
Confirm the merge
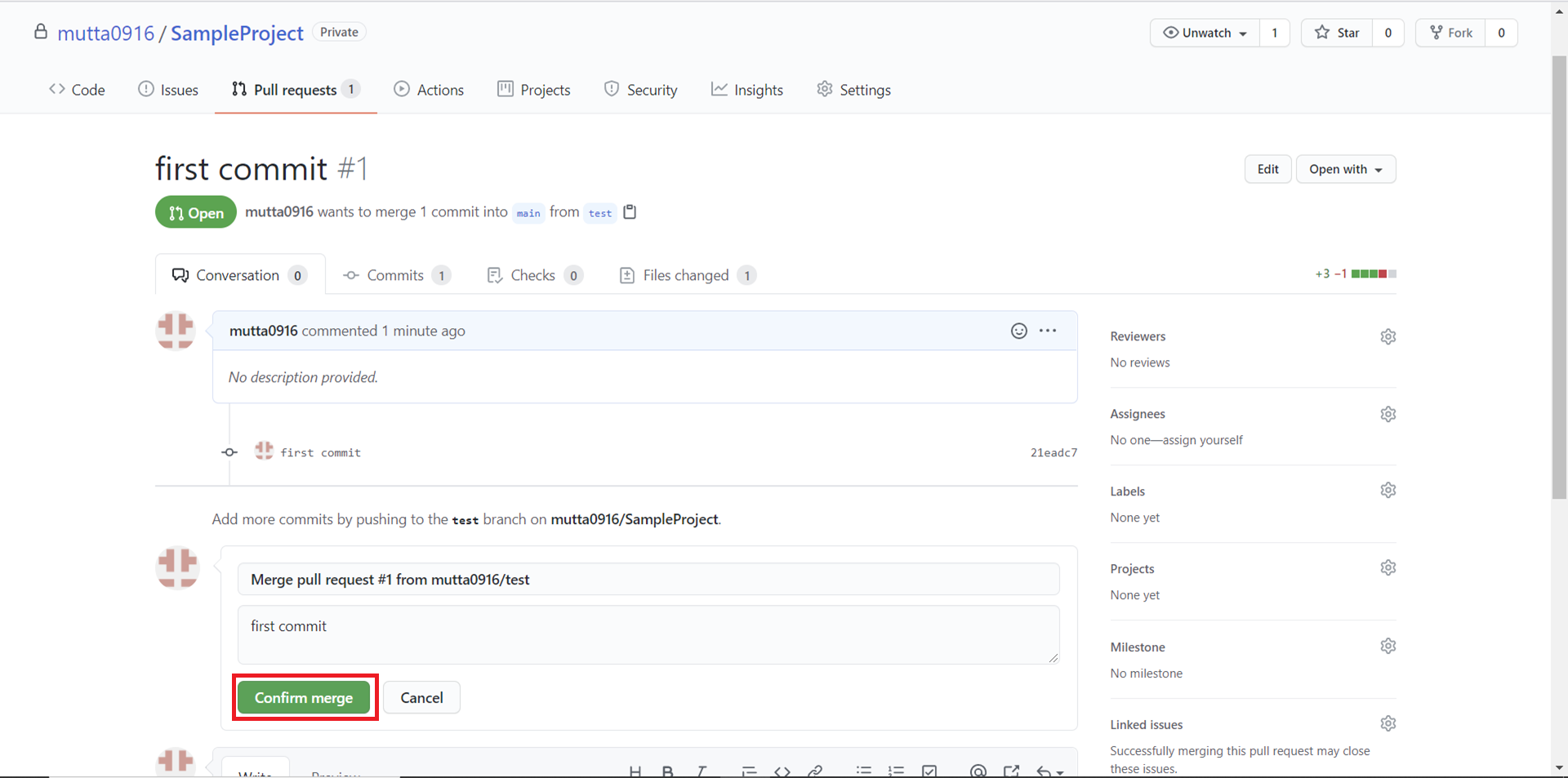[x=304, y=698]
